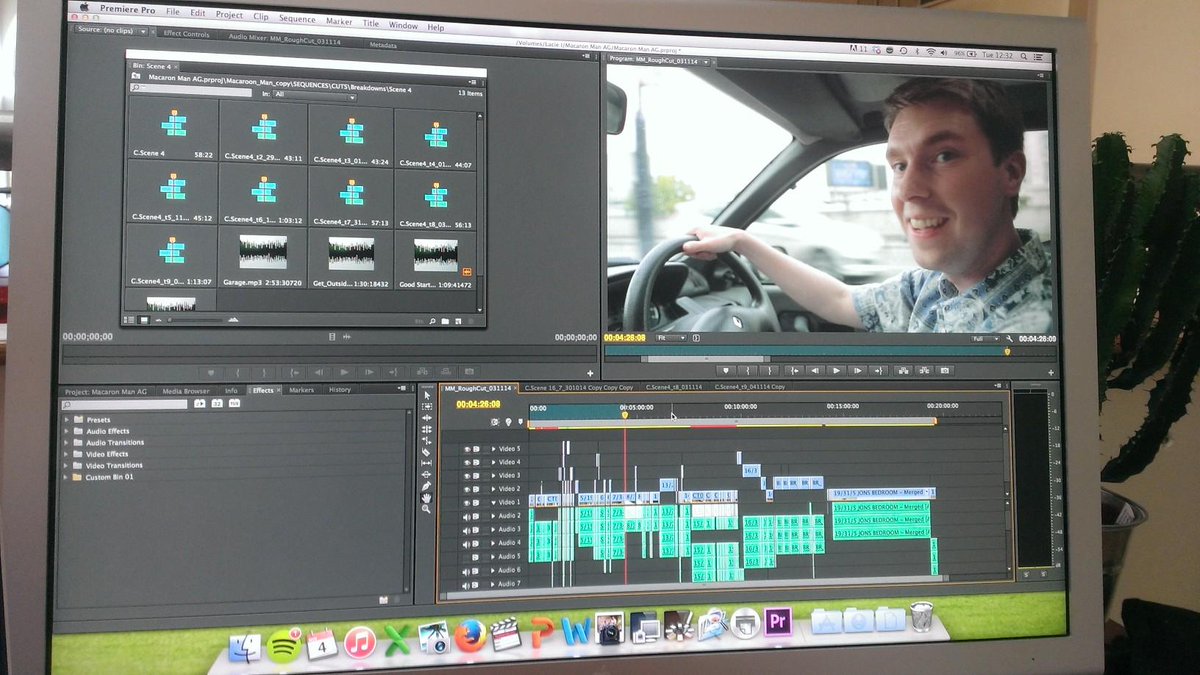Expand the Video Effects folder
This screenshot has height=675, width=1200.
tap(67, 454)
